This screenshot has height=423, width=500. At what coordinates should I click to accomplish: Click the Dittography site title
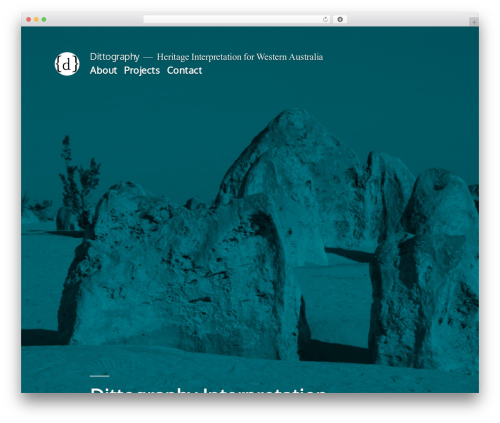tap(115, 57)
